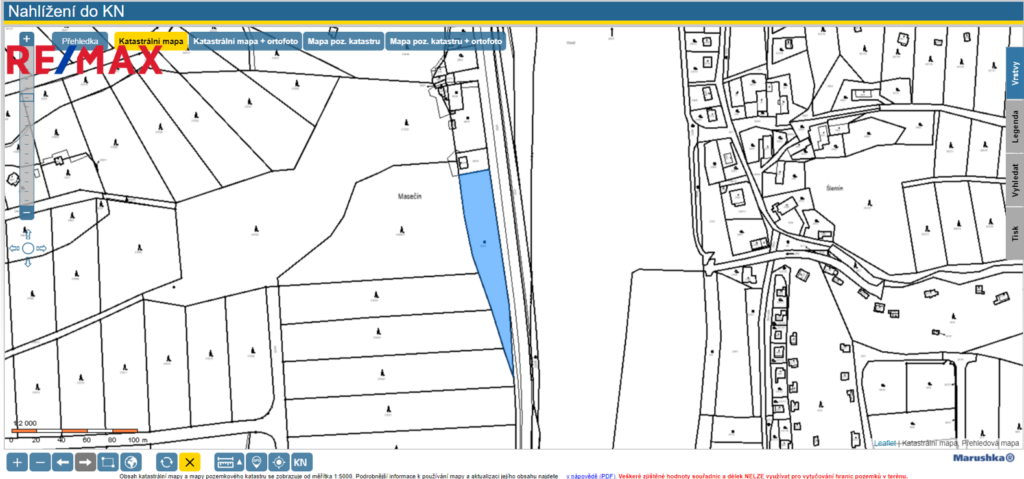Click the Marushka logo
The image size is (1024, 479).
click(x=984, y=458)
